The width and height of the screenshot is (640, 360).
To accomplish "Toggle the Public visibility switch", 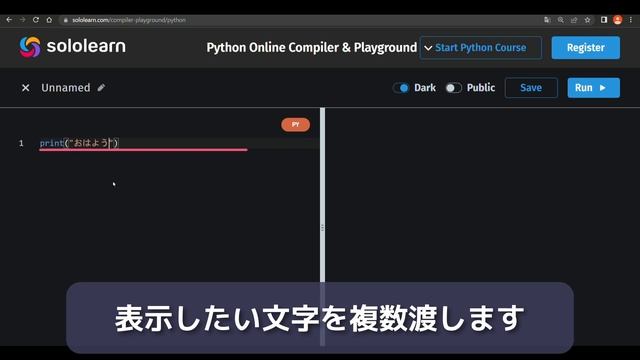I will coord(453,88).
